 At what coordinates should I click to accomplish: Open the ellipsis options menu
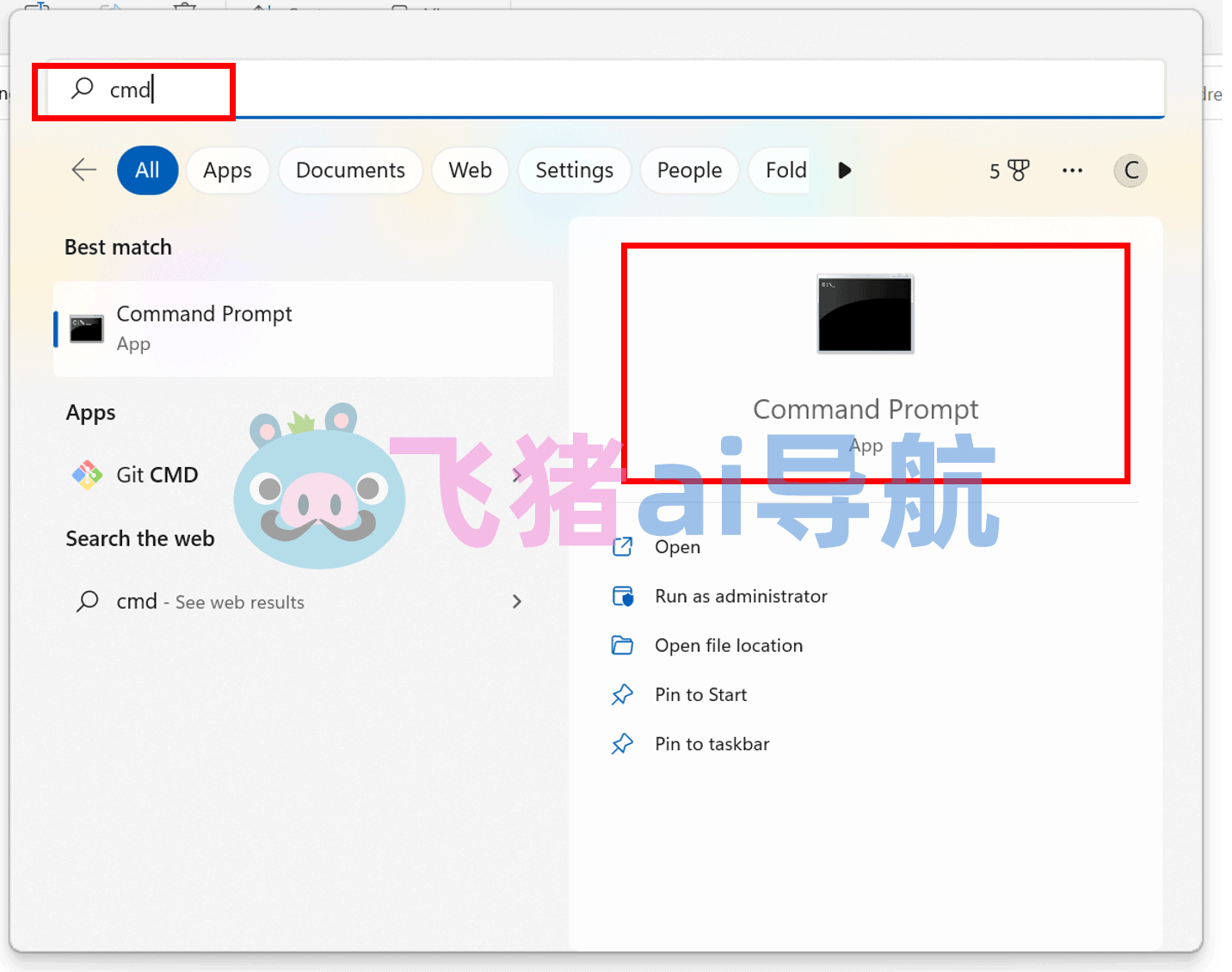1072,170
